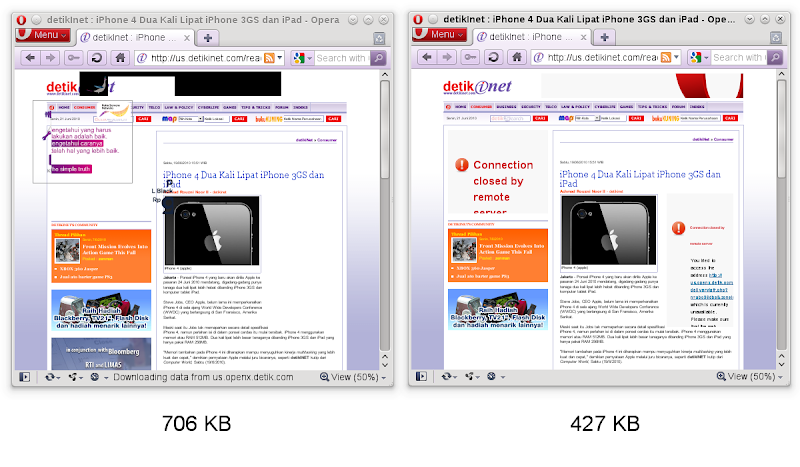Add a new tab in right Opera window

coord(605,37)
